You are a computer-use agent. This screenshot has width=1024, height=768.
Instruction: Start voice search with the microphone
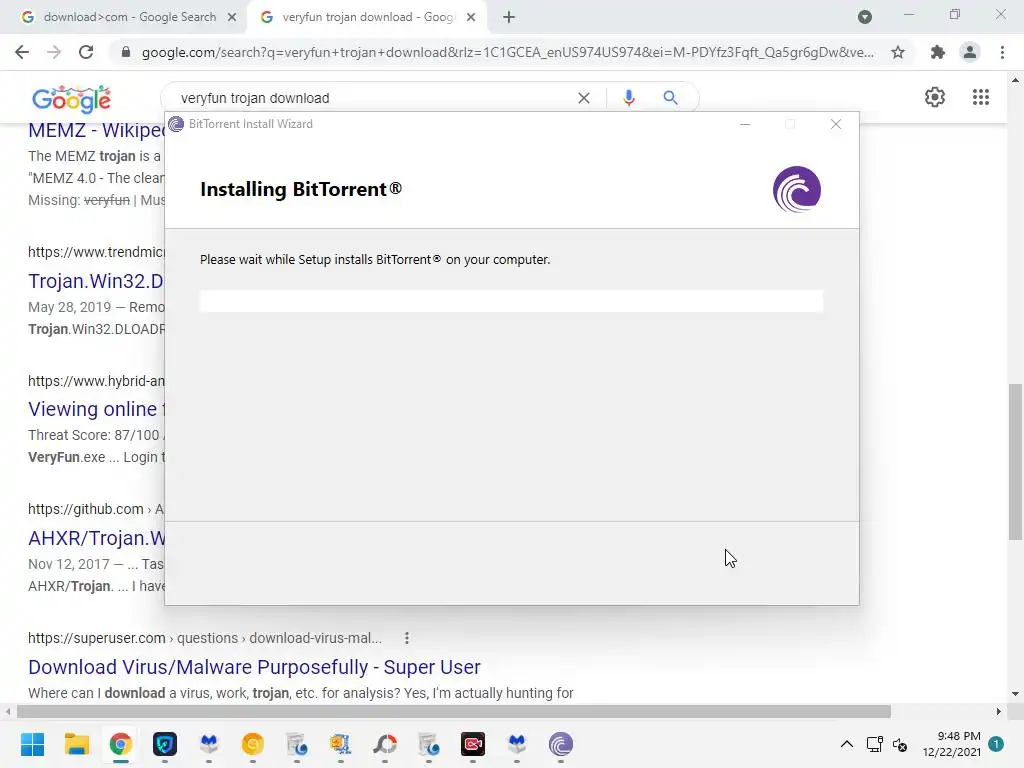(629, 98)
